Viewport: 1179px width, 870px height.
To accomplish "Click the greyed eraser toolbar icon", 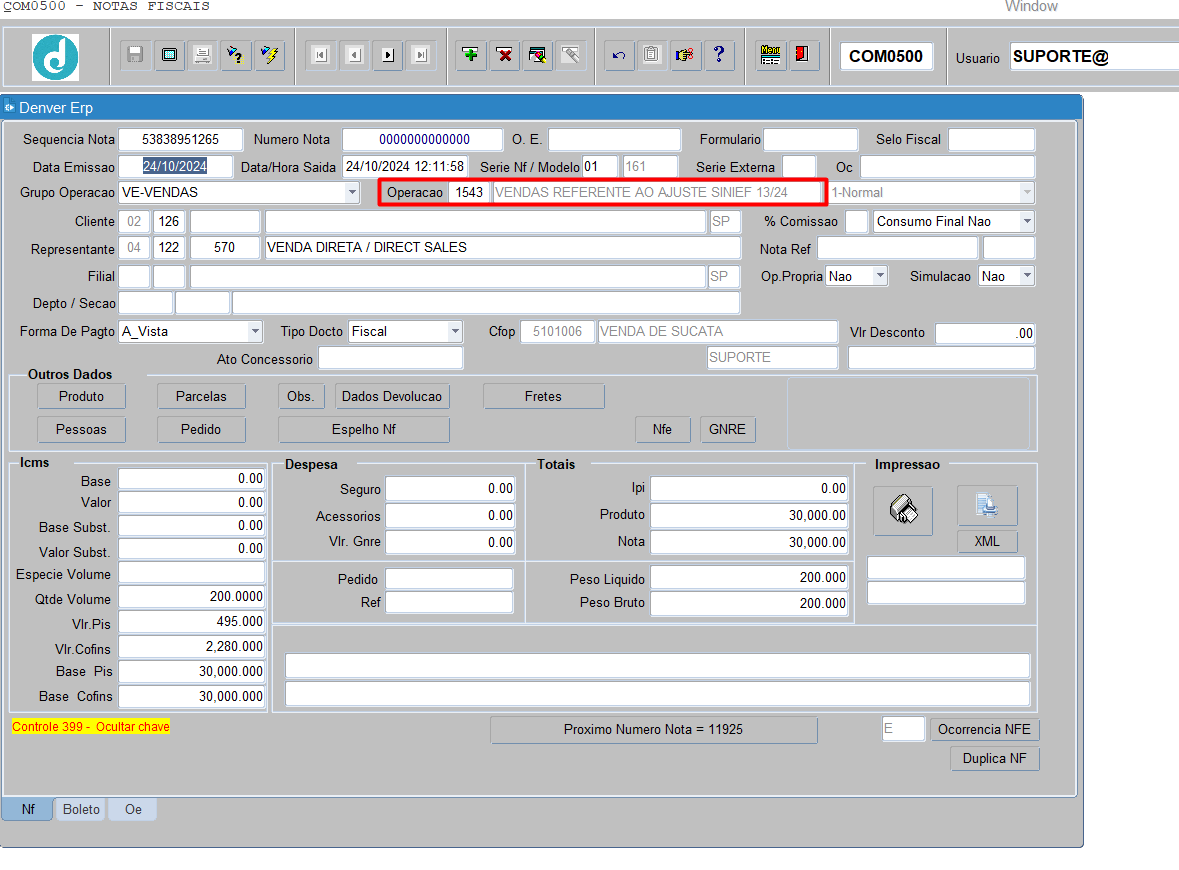I will pyautogui.click(x=571, y=55).
